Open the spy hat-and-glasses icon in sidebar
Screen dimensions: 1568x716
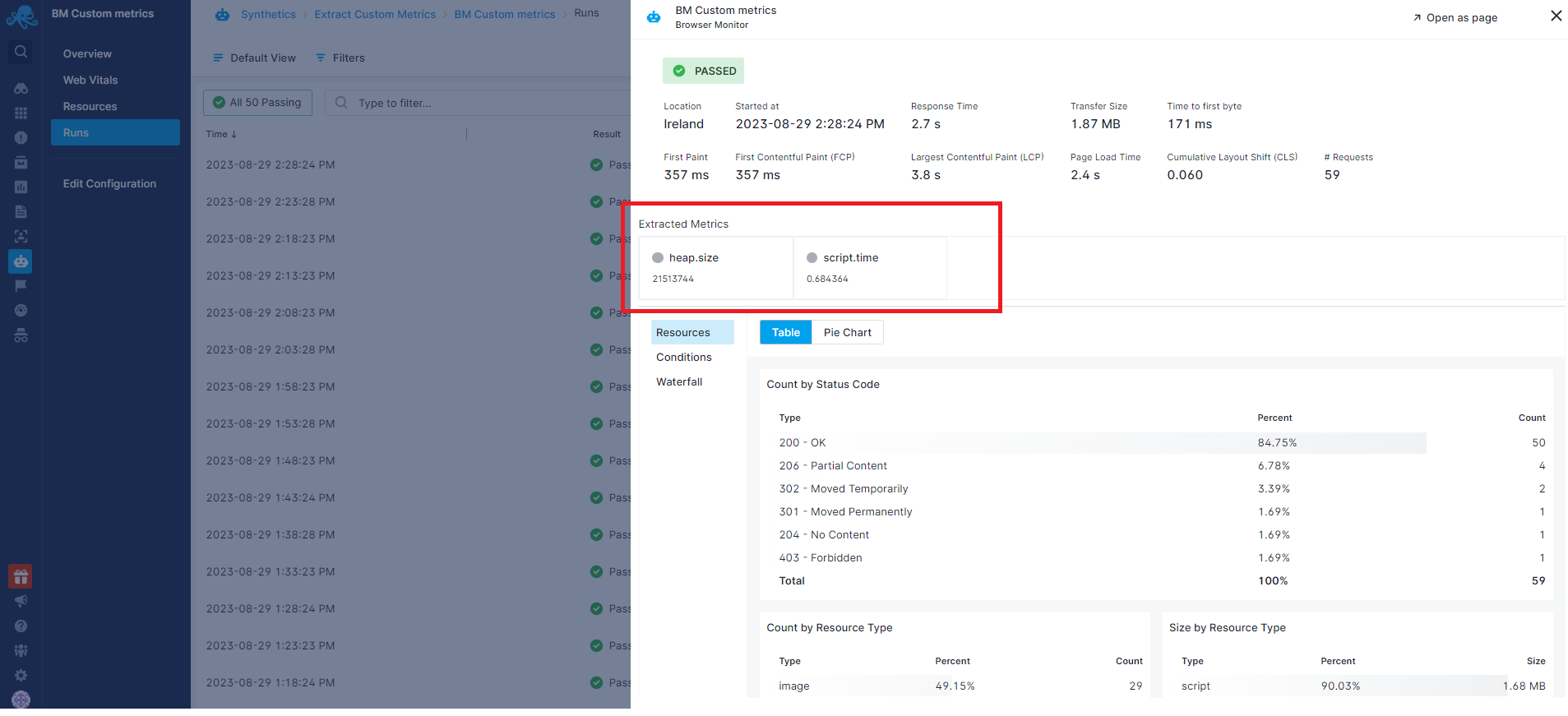pyautogui.click(x=21, y=335)
